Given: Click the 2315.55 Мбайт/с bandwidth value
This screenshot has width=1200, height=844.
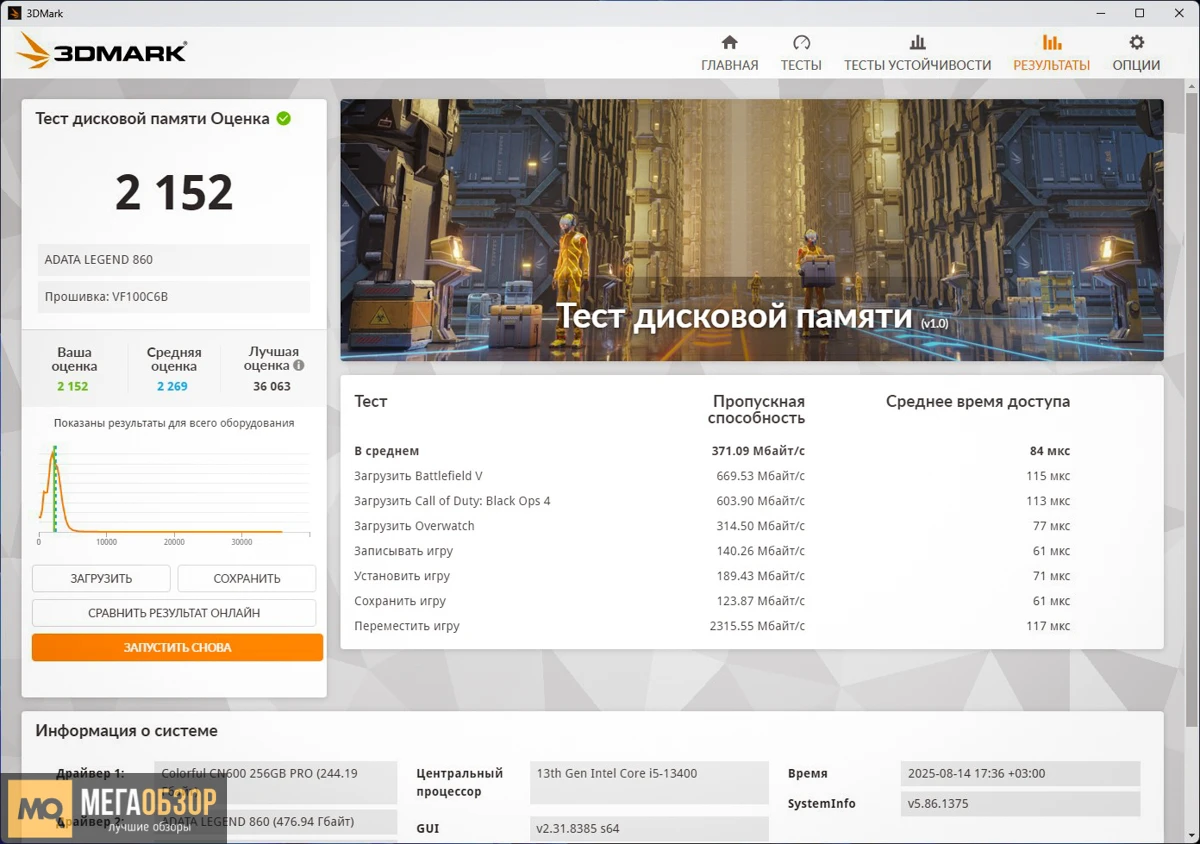Looking at the screenshot, I should coord(757,626).
